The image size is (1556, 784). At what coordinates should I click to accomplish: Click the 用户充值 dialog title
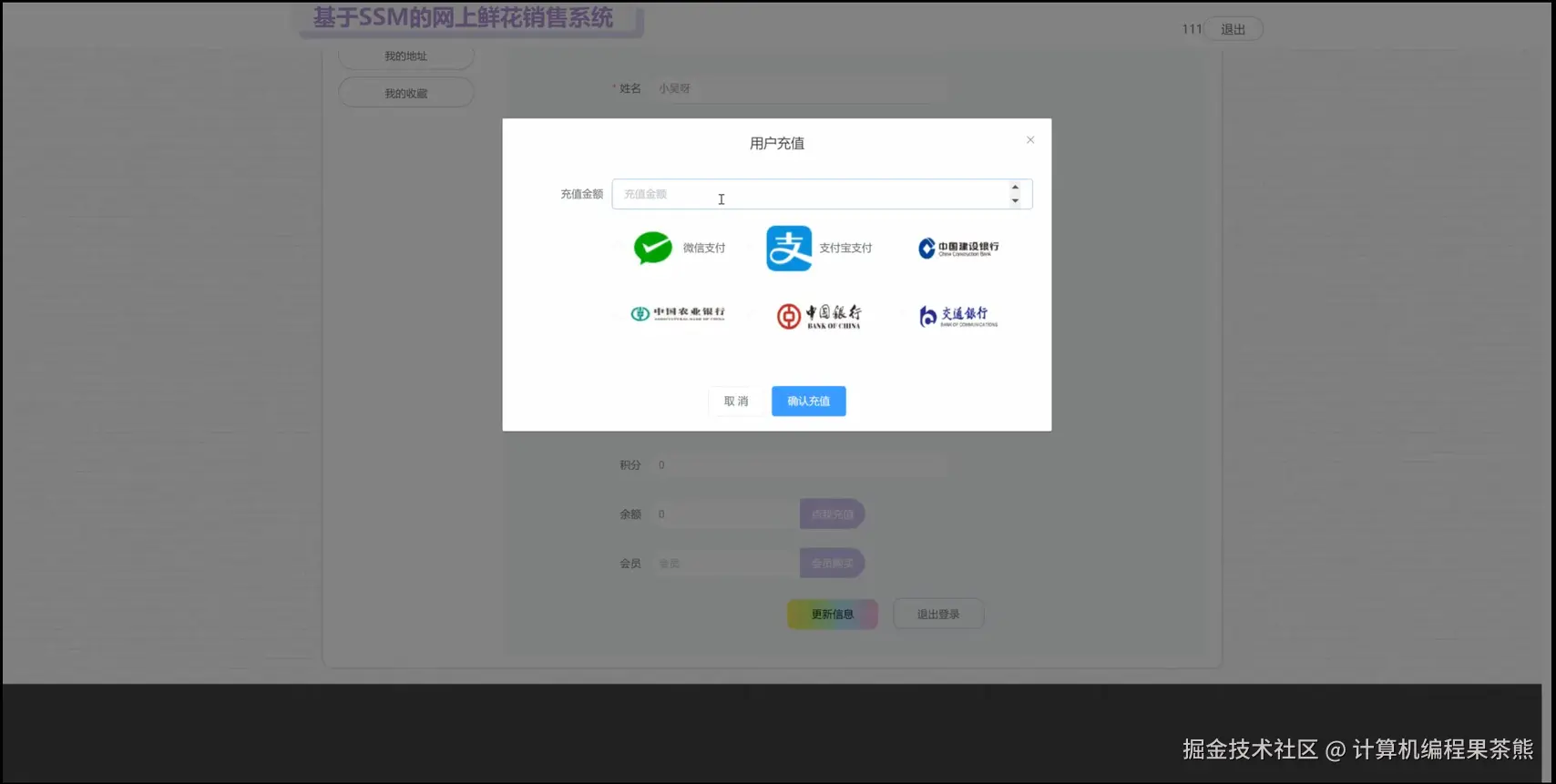pyautogui.click(x=777, y=143)
